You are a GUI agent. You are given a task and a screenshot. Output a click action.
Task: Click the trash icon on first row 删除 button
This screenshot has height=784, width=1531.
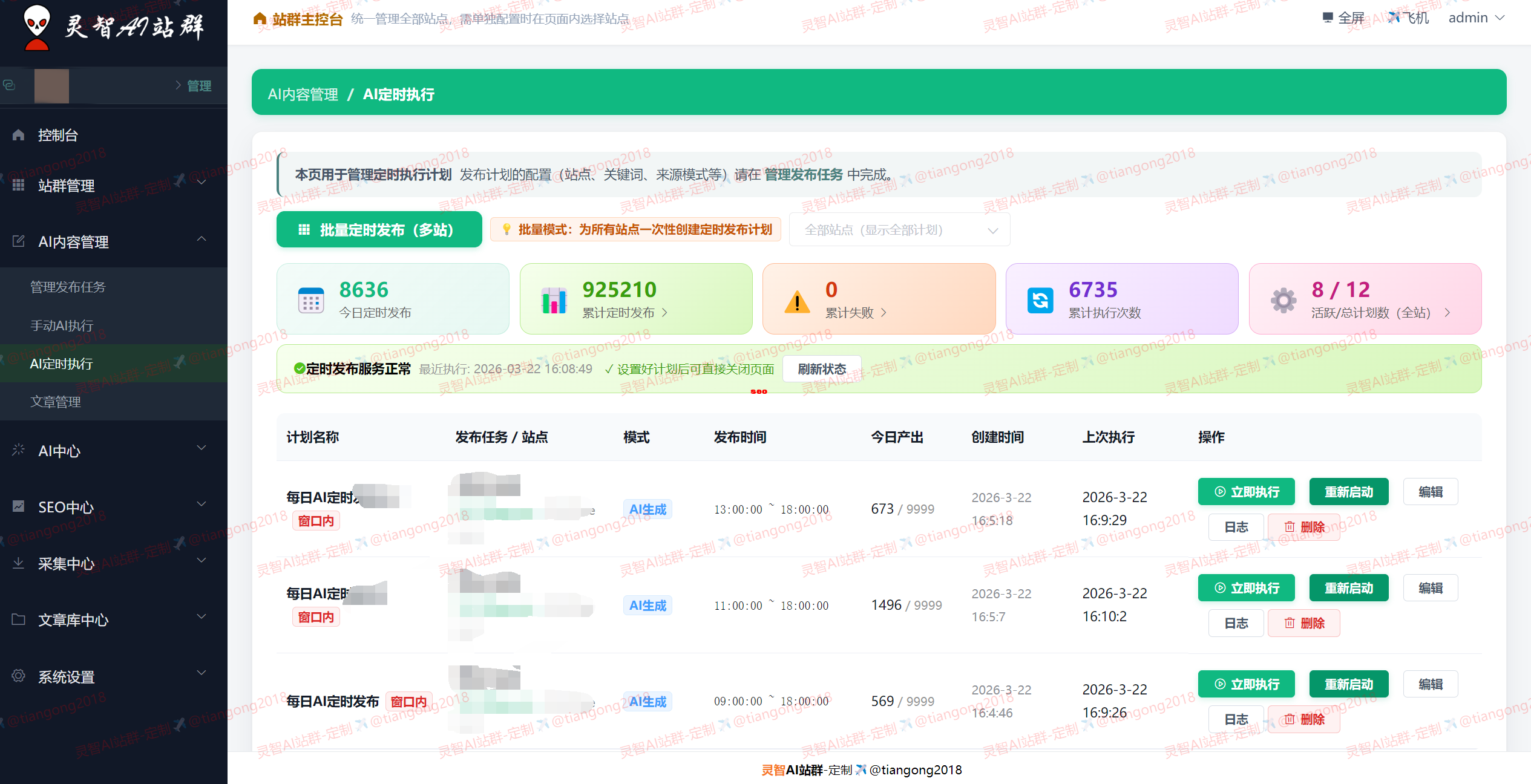(x=1290, y=527)
